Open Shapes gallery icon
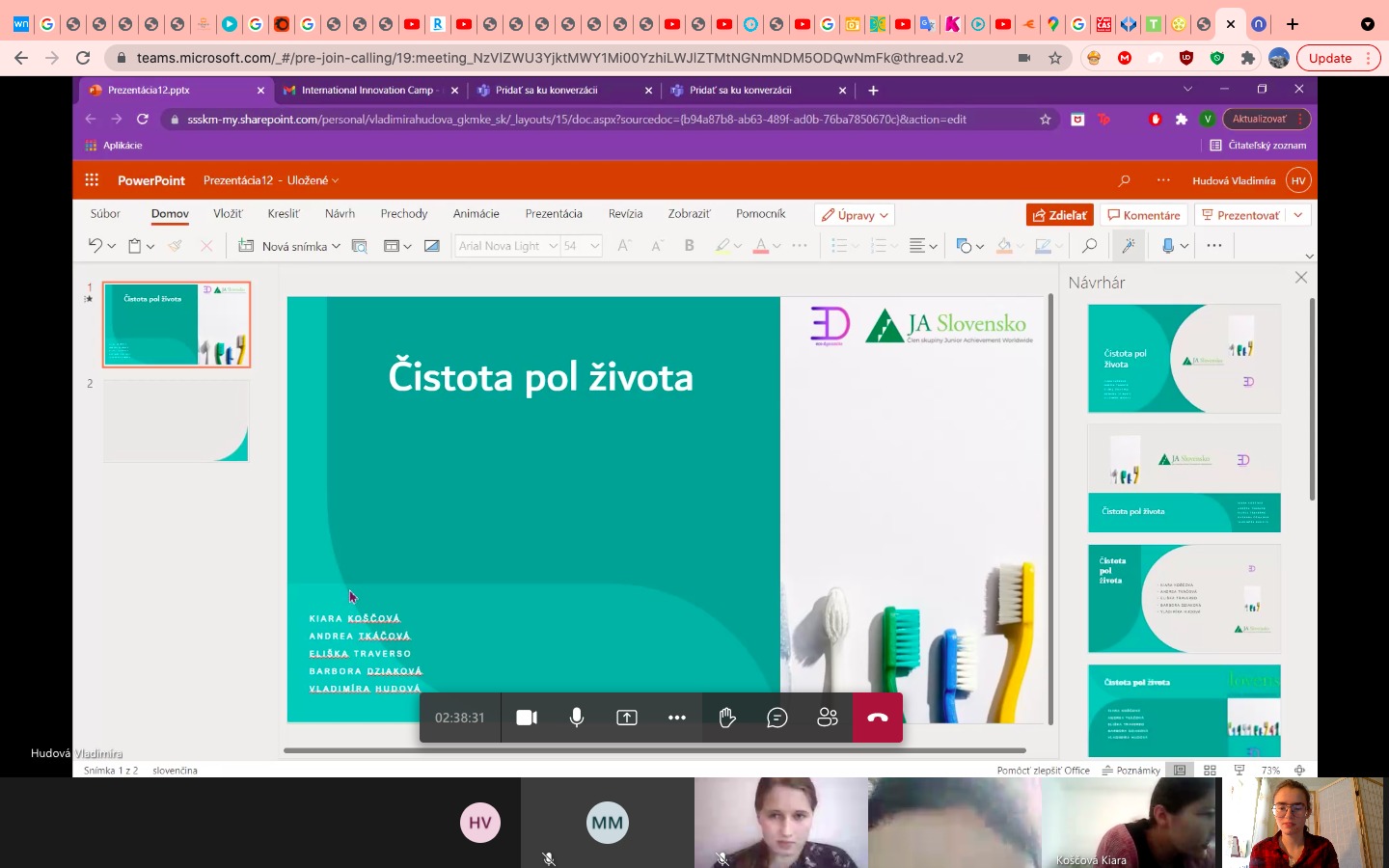The width and height of the screenshot is (1389, 868). coord(964,246)
